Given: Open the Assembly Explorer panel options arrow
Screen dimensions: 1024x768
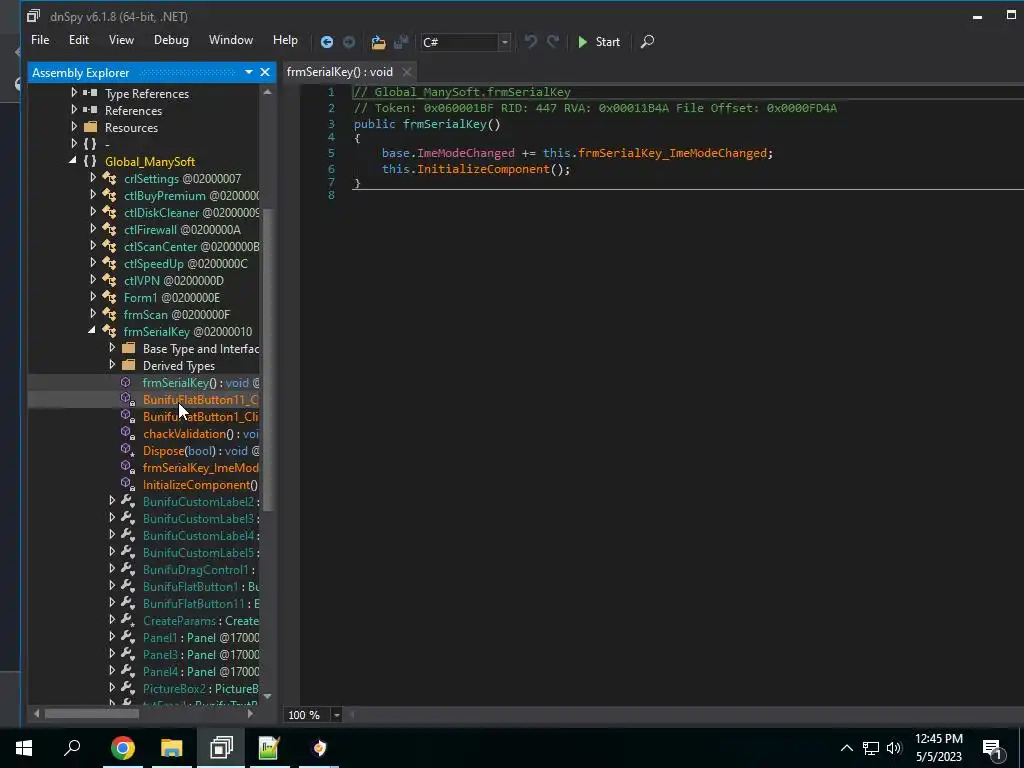Looking at the screenshot, I should (249, 72).
